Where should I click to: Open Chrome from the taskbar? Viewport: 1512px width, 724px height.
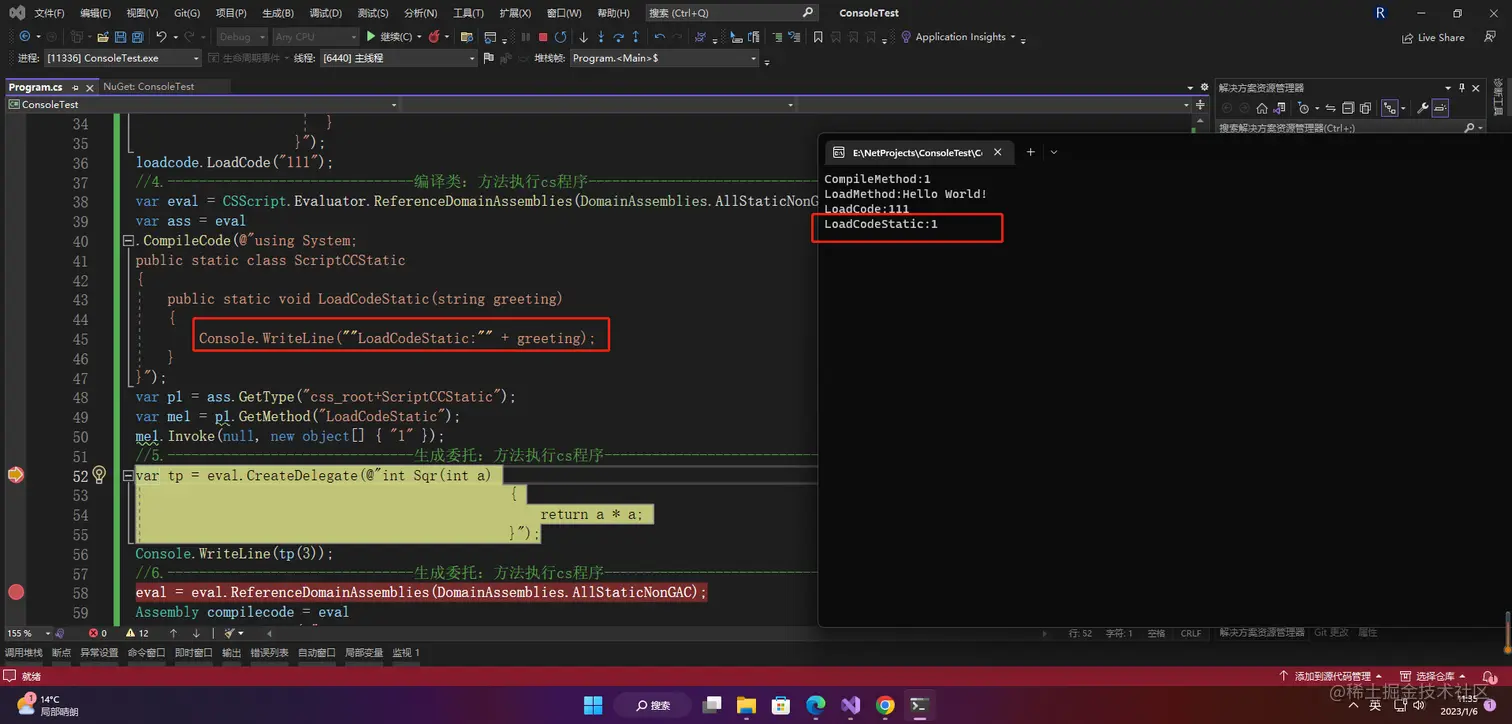[x=885, y=705]
